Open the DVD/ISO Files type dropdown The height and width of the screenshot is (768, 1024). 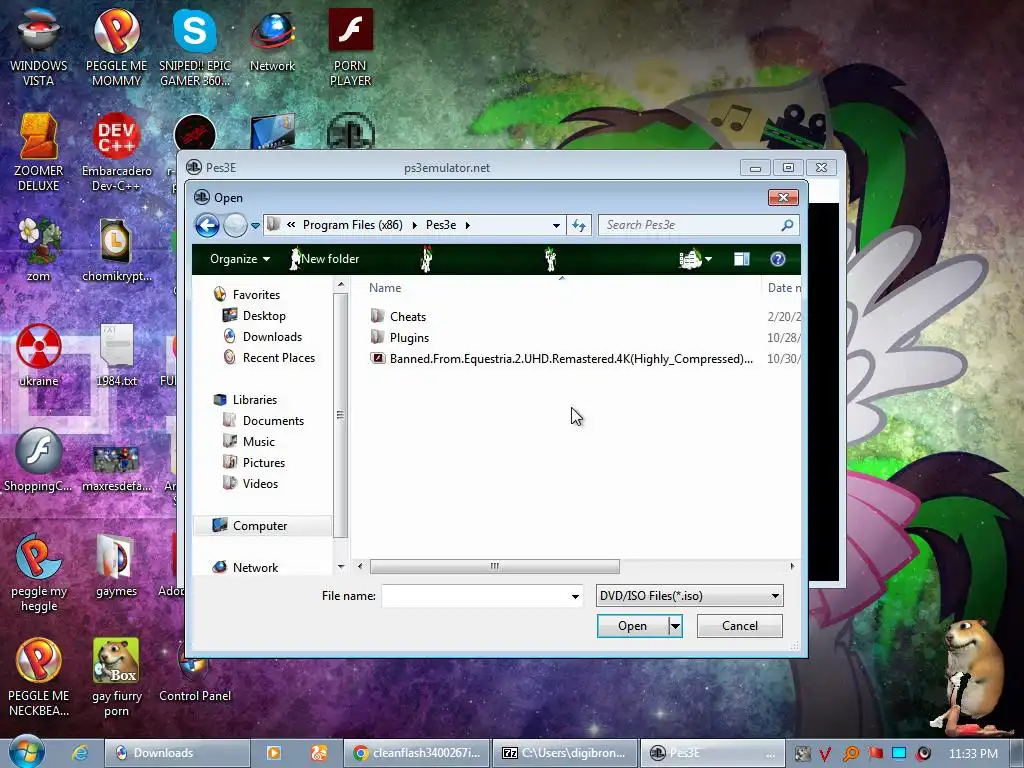click(x=690, y=596)
